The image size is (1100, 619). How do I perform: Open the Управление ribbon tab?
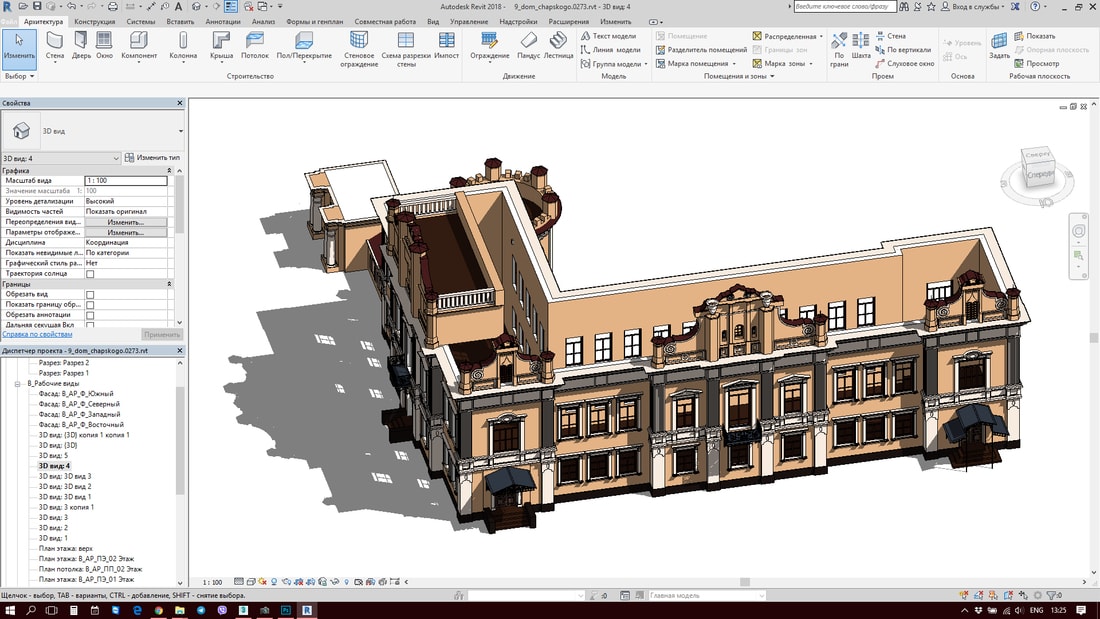pos(469,21)
